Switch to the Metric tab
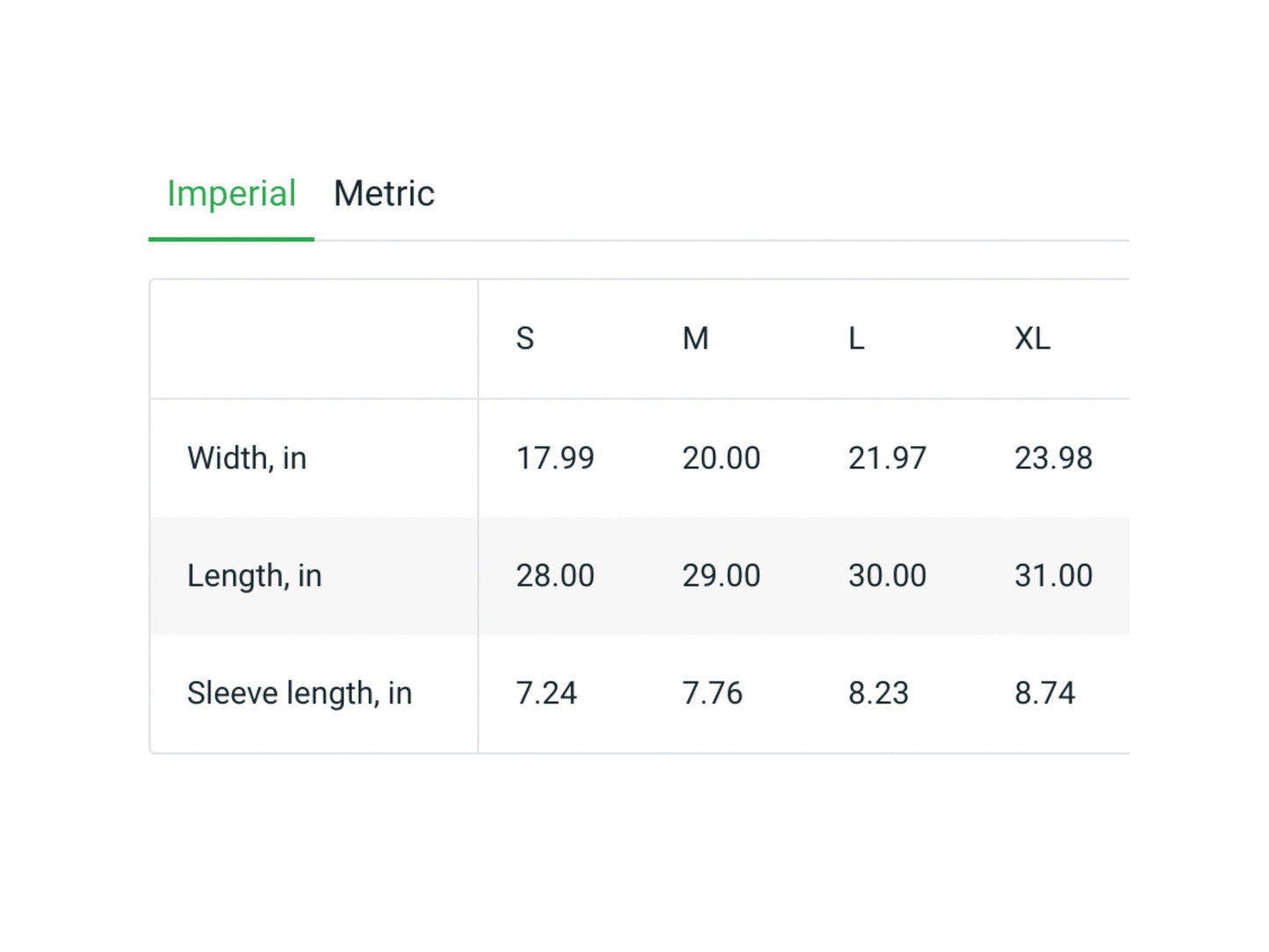 (384, 194)
